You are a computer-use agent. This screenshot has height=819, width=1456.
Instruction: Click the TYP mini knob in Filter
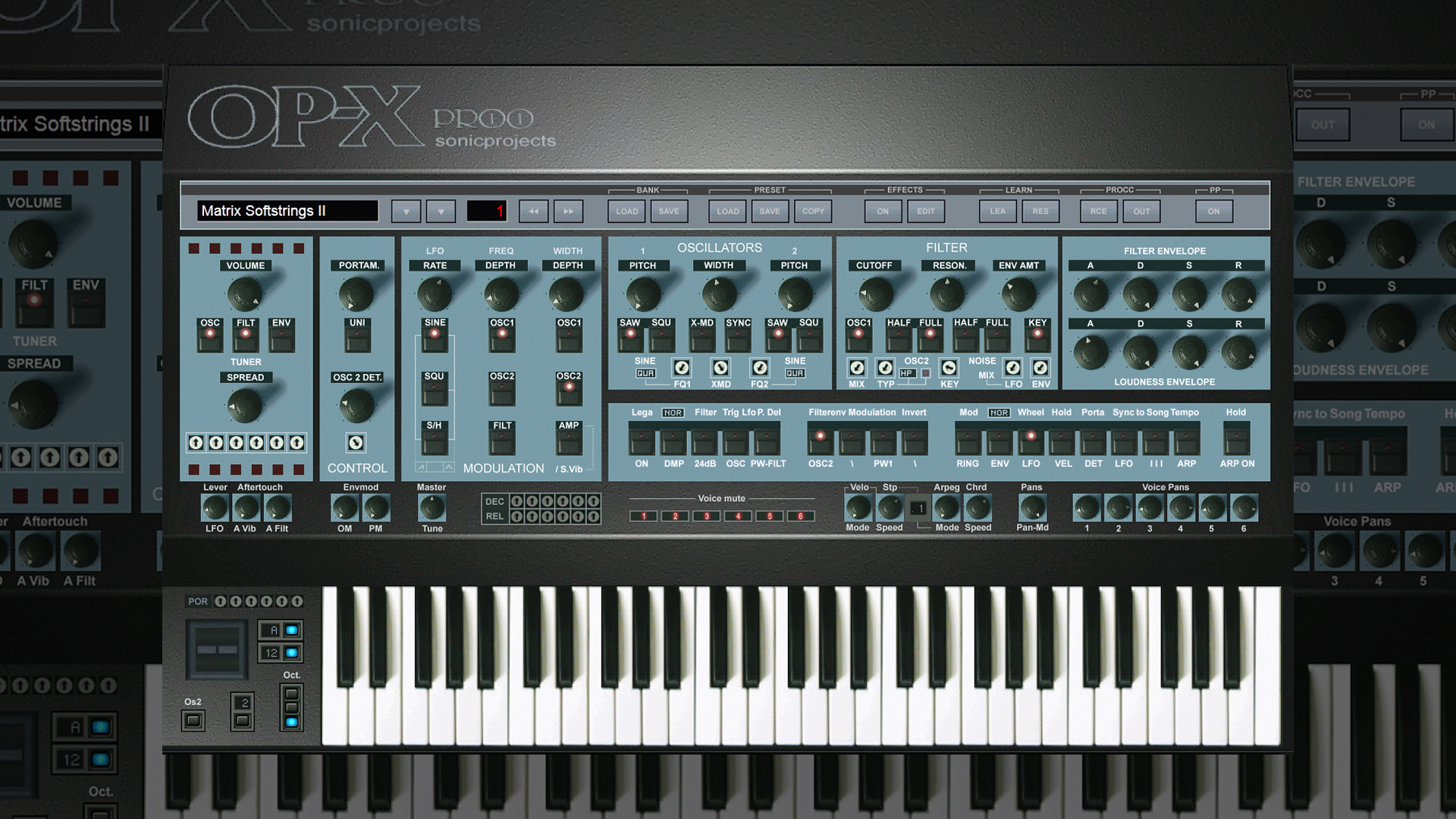[x=885, y=368]
